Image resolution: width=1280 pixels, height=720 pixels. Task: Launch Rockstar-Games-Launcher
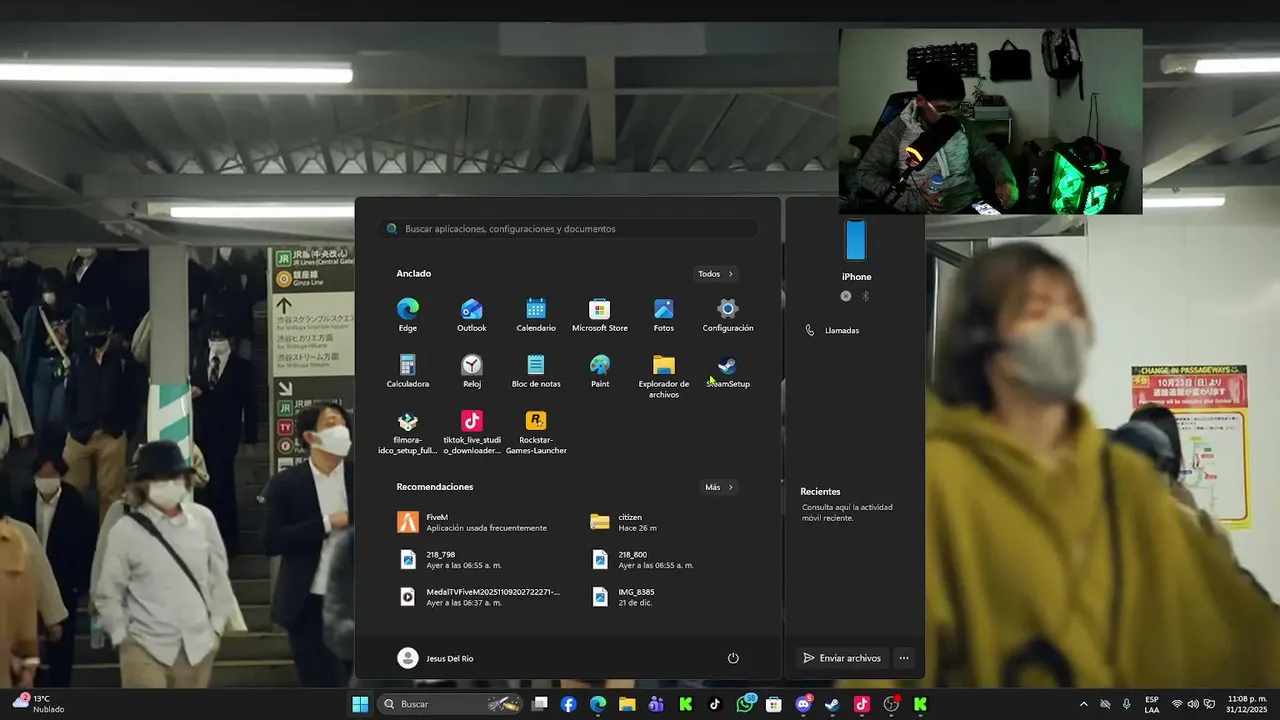(536, 433)
